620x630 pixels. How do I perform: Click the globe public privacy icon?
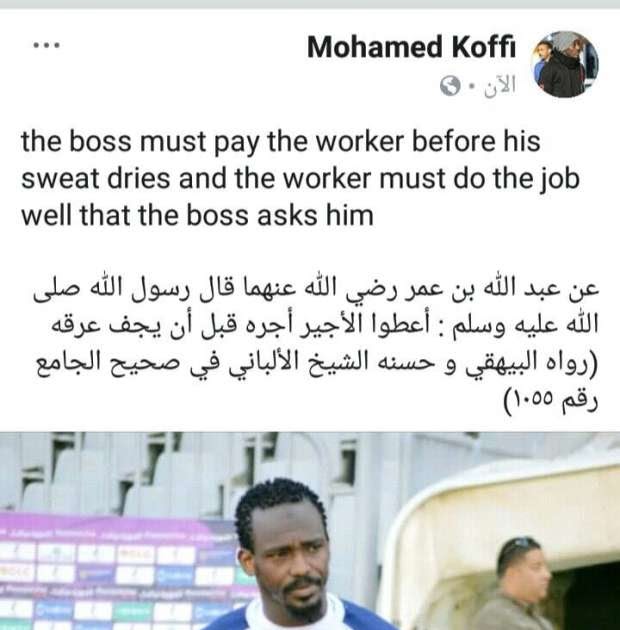(x=450, y=85)
